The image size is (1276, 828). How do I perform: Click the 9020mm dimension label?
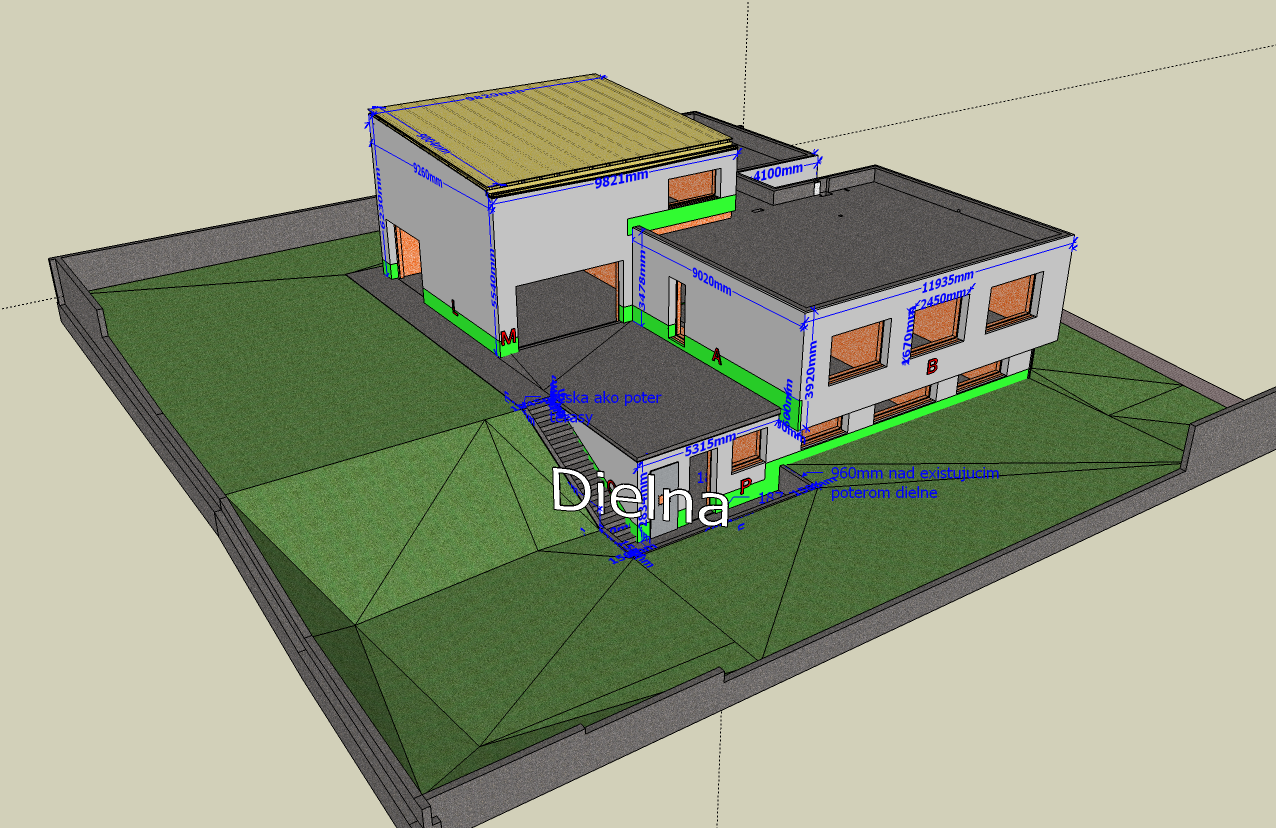pos(711,281)
